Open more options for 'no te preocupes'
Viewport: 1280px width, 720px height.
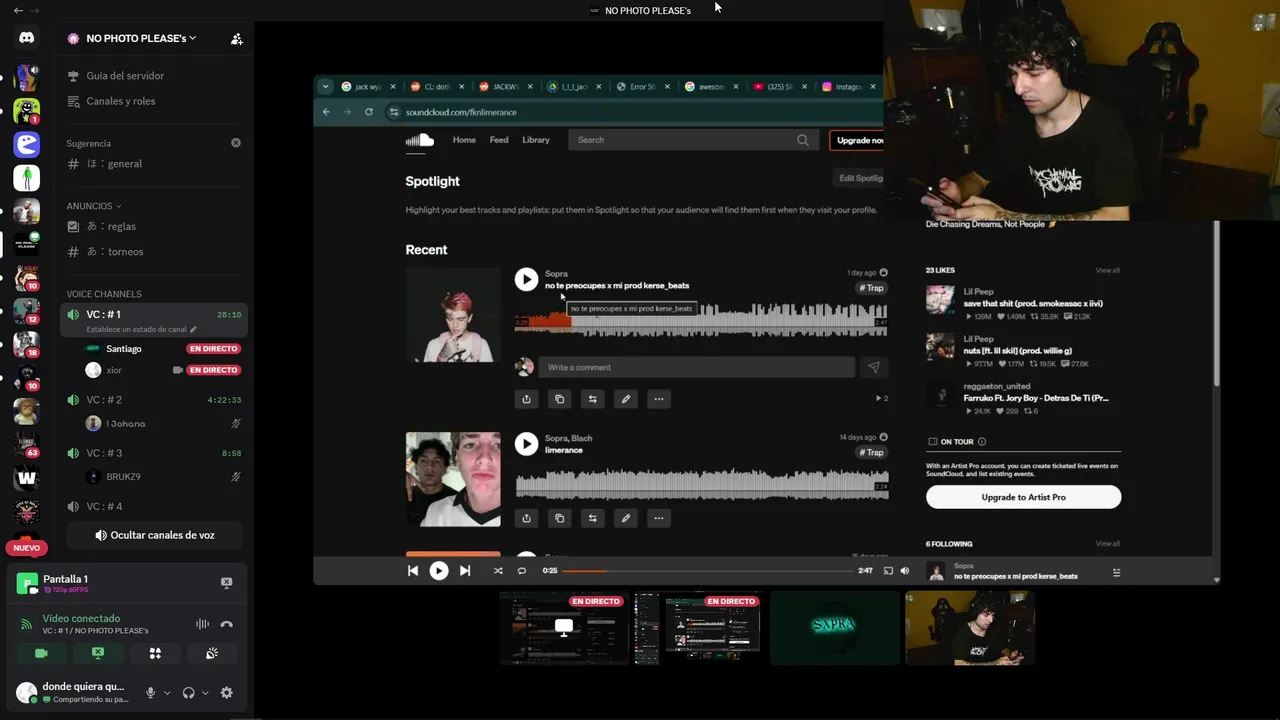[x=658, y=399]
